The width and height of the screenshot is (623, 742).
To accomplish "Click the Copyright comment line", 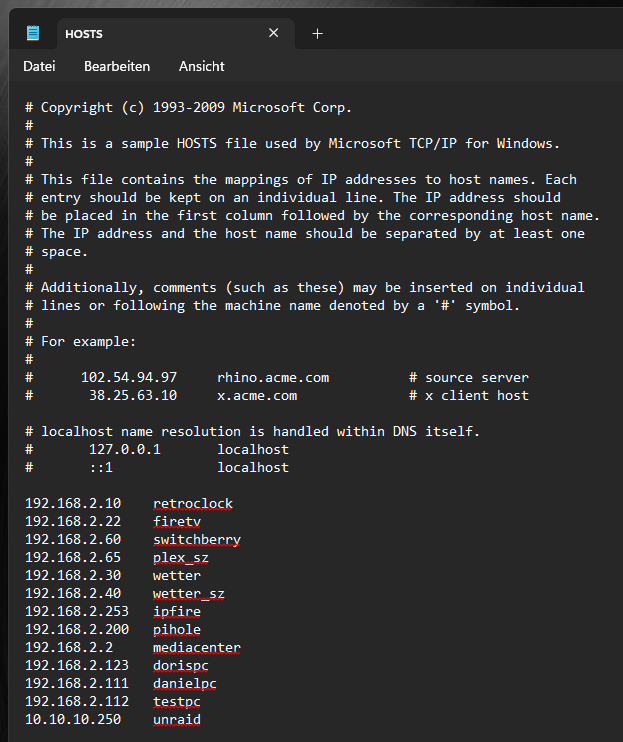I will click(x=188, y=107).
